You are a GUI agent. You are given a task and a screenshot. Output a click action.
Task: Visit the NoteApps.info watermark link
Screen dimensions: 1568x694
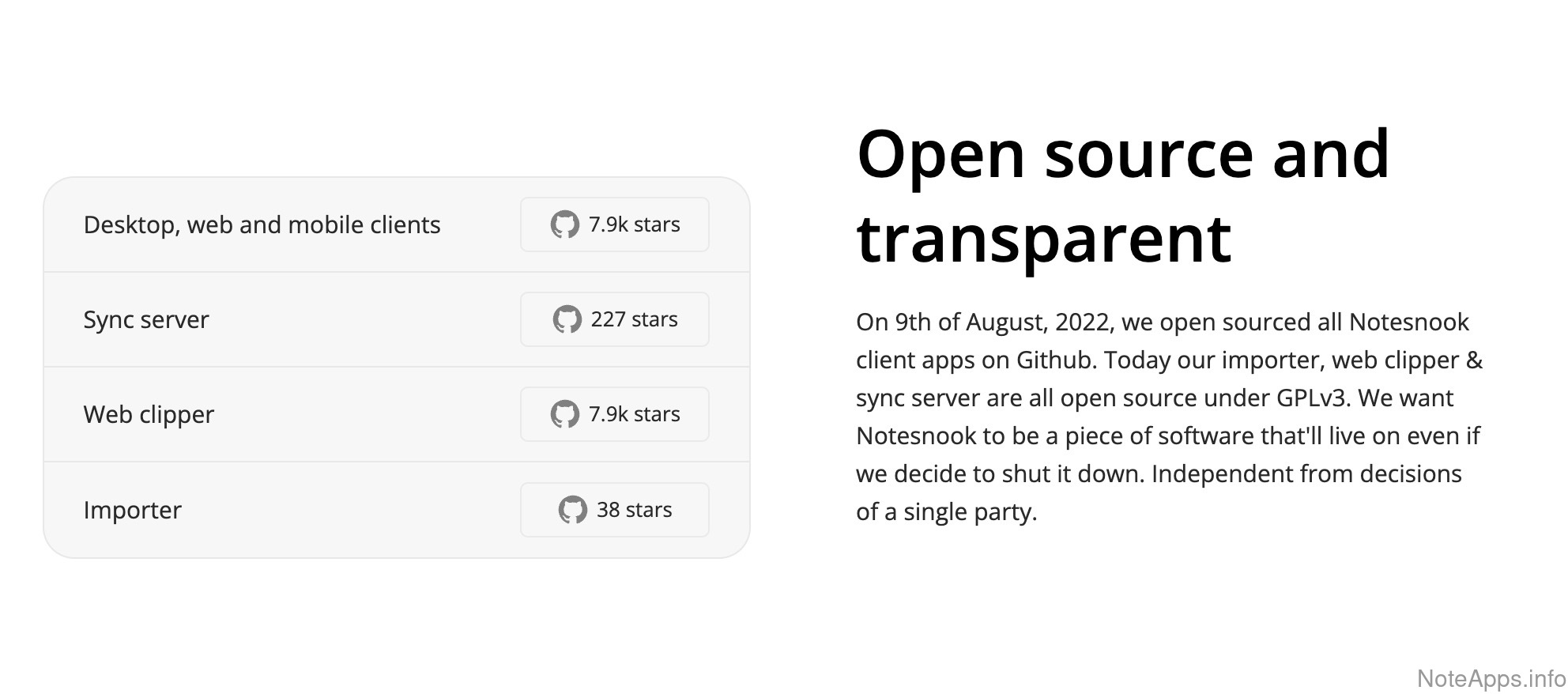1491,678
